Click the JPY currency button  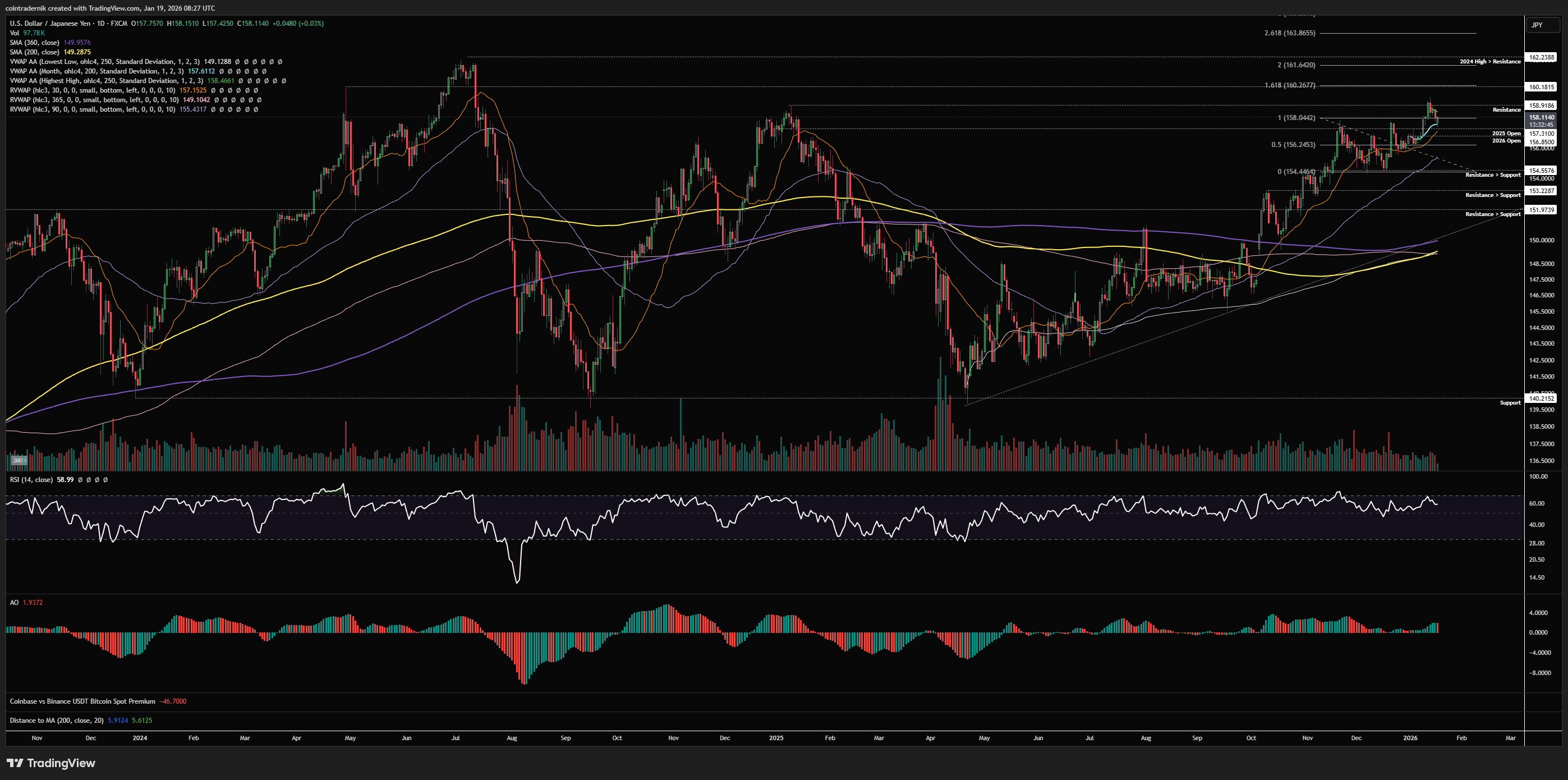click(x=1537, y=25)
